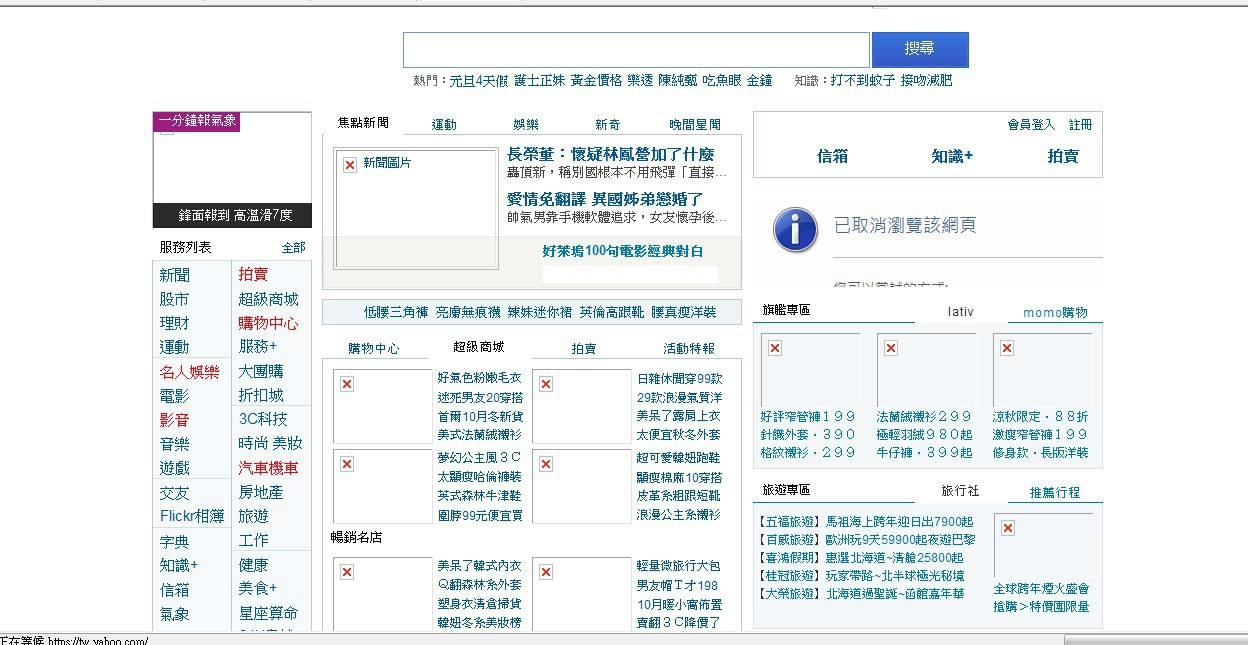Click hot search 元旦4天假

(479, 80)
